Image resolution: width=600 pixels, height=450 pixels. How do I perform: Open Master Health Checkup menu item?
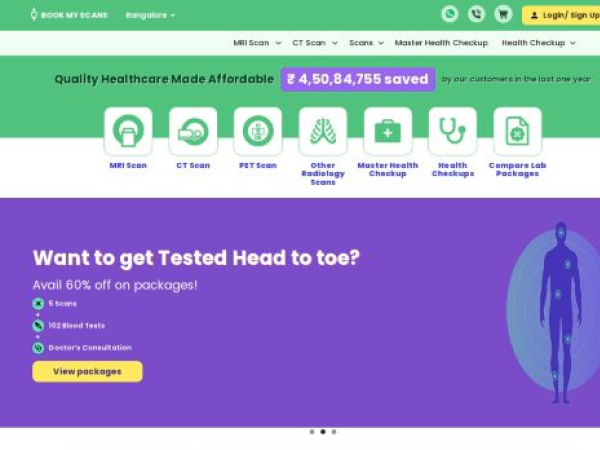(x=441, y=43)
